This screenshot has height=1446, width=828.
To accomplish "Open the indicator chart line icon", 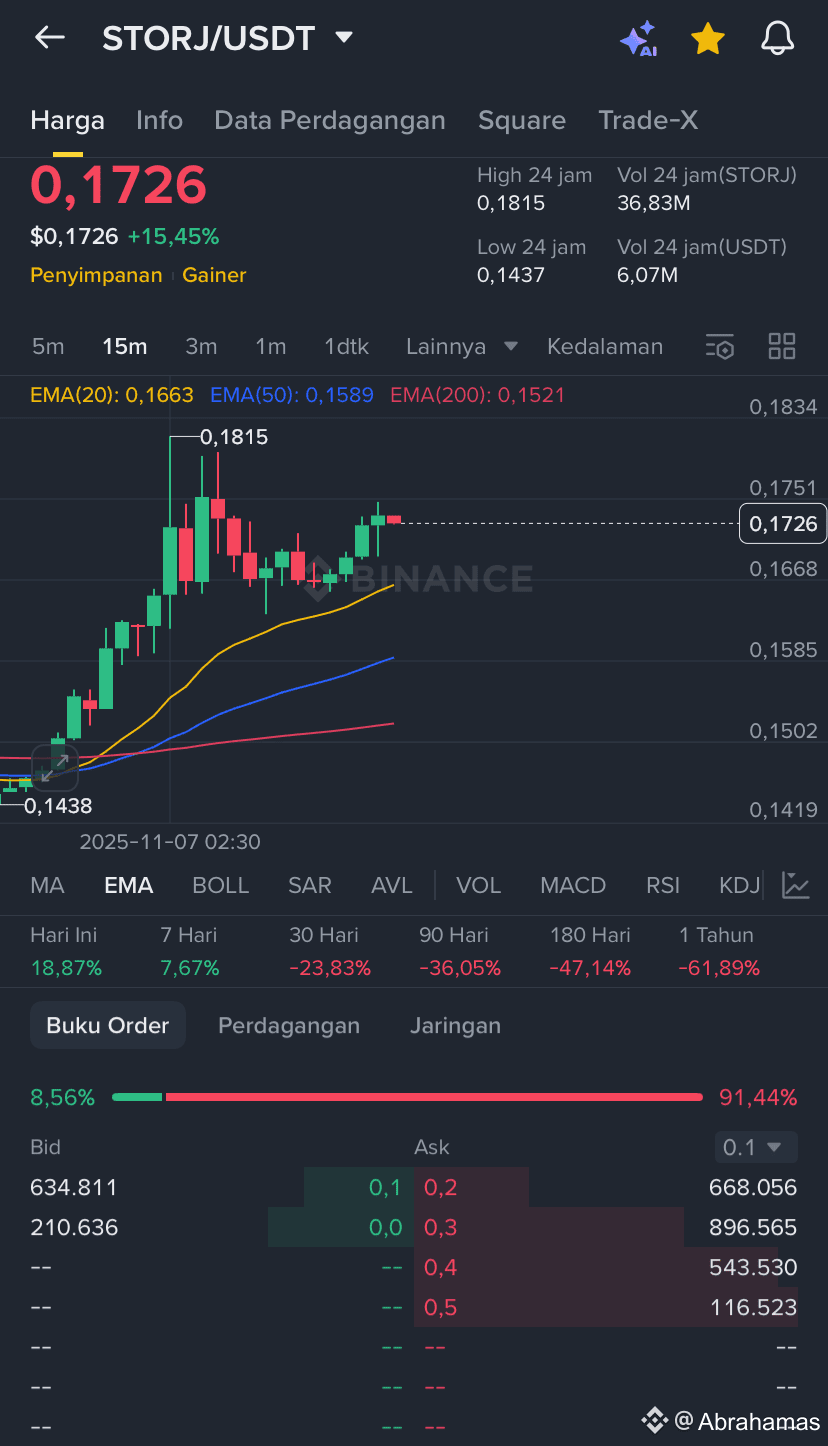I will pyautogui.click(x=796, y=885).
